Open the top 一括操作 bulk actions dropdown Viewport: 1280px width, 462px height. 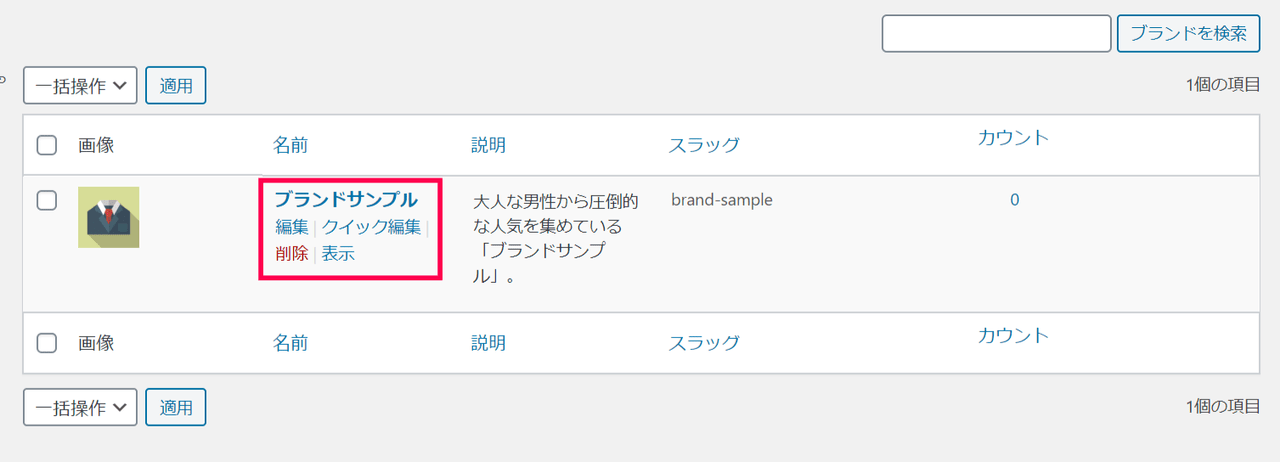click(x=80, y=85)
